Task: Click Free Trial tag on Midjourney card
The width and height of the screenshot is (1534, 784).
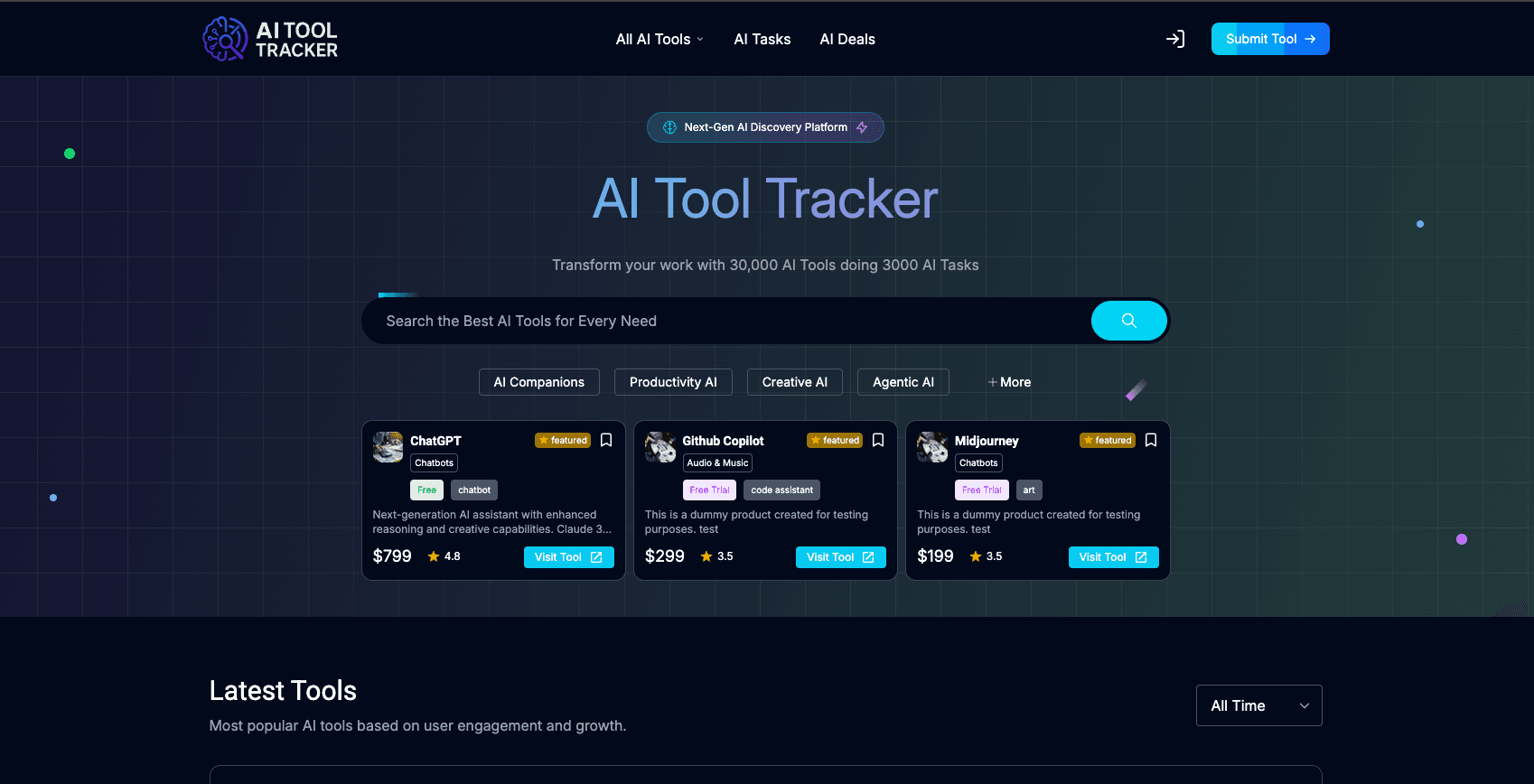Action: tap(982, 490)
